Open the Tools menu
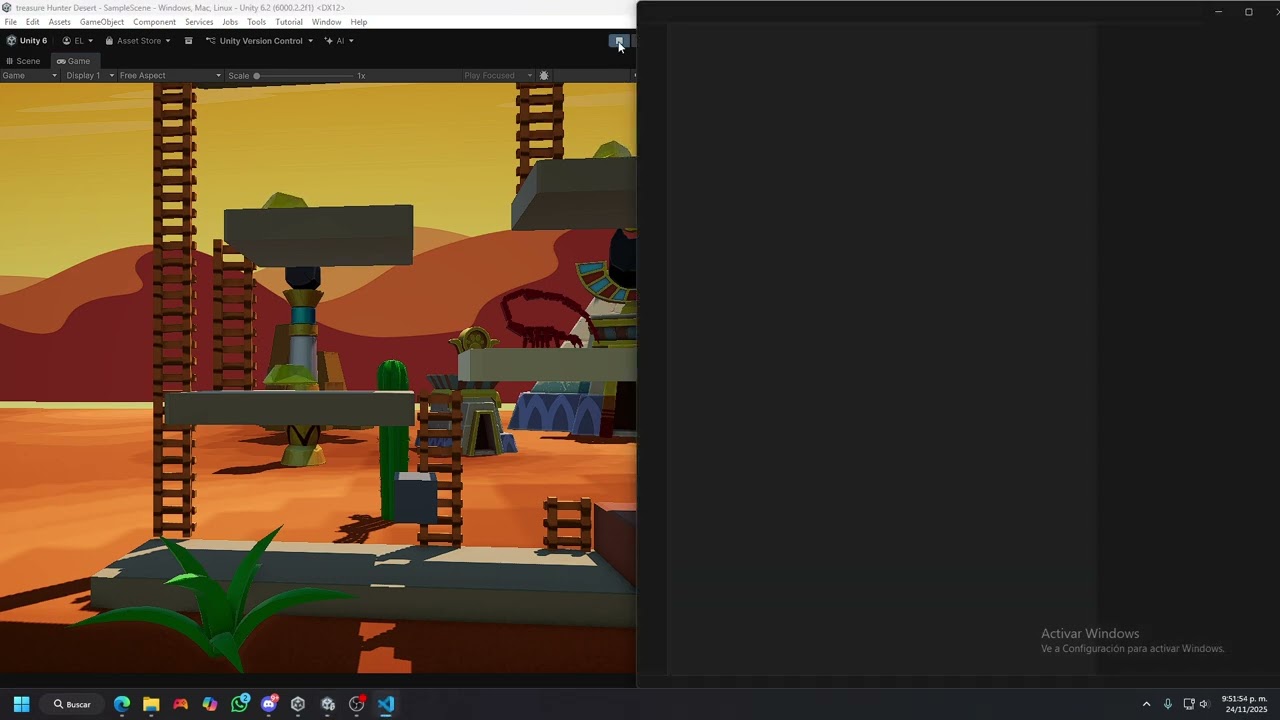 [x=257, y=22]
